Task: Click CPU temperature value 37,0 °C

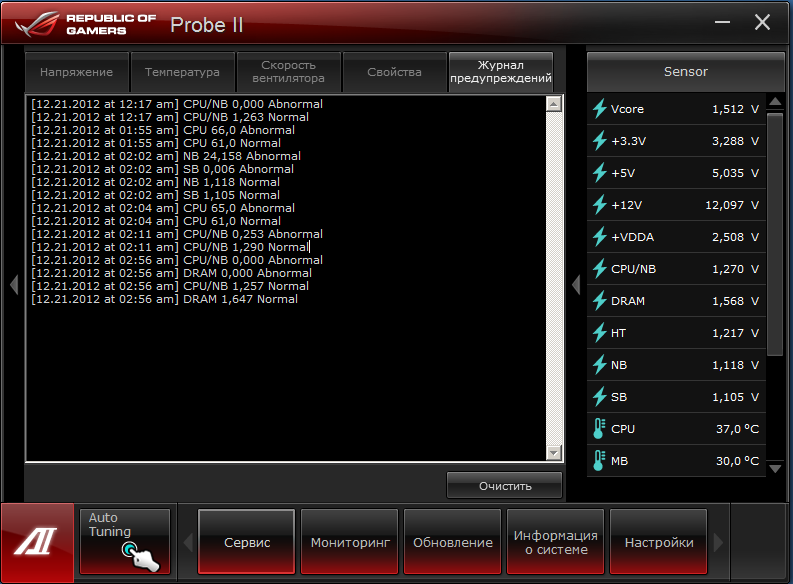Action: [737, 429]
